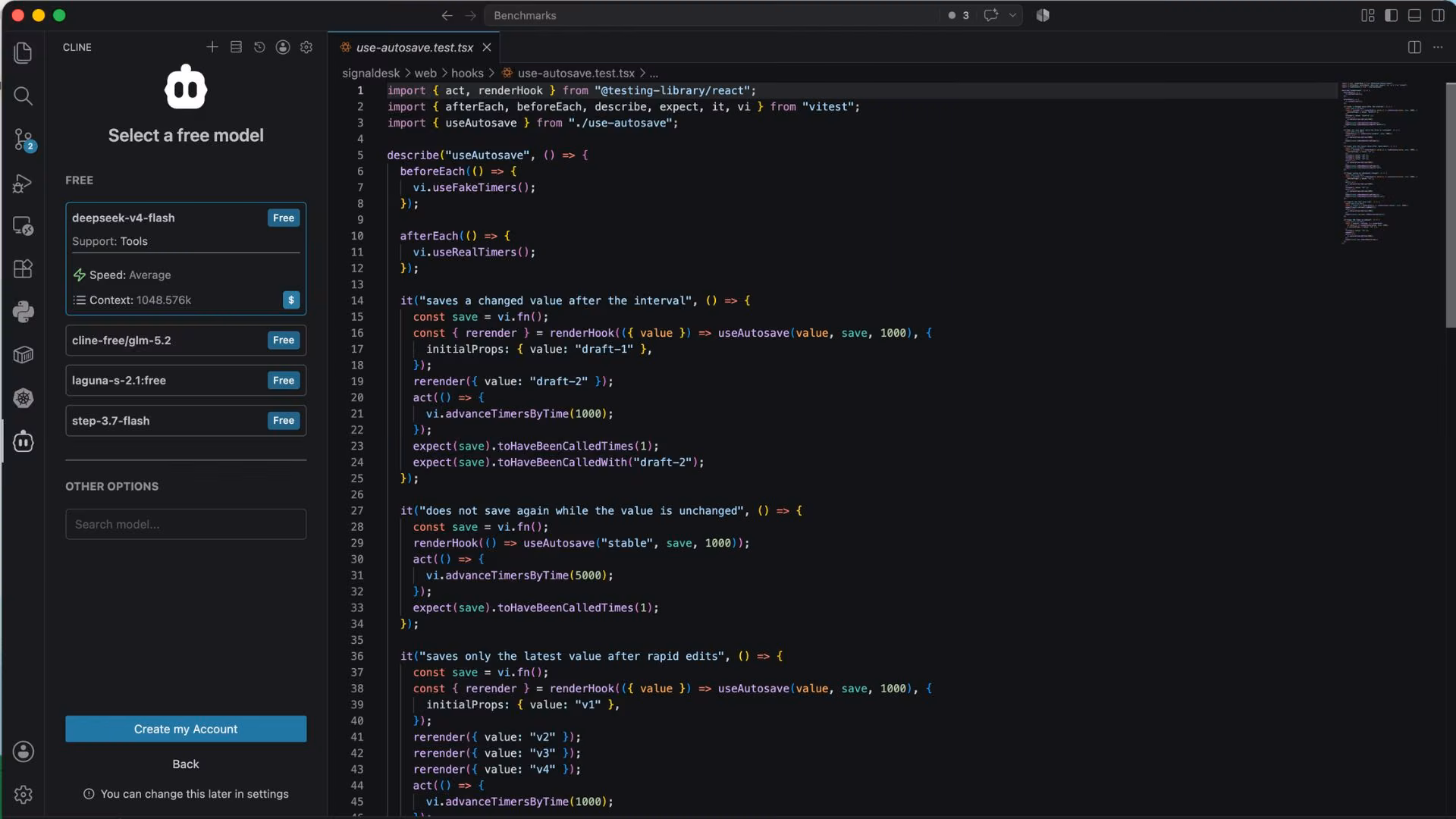Click the Free badge on deepseek-v4-flash

(x=284, y=218)
